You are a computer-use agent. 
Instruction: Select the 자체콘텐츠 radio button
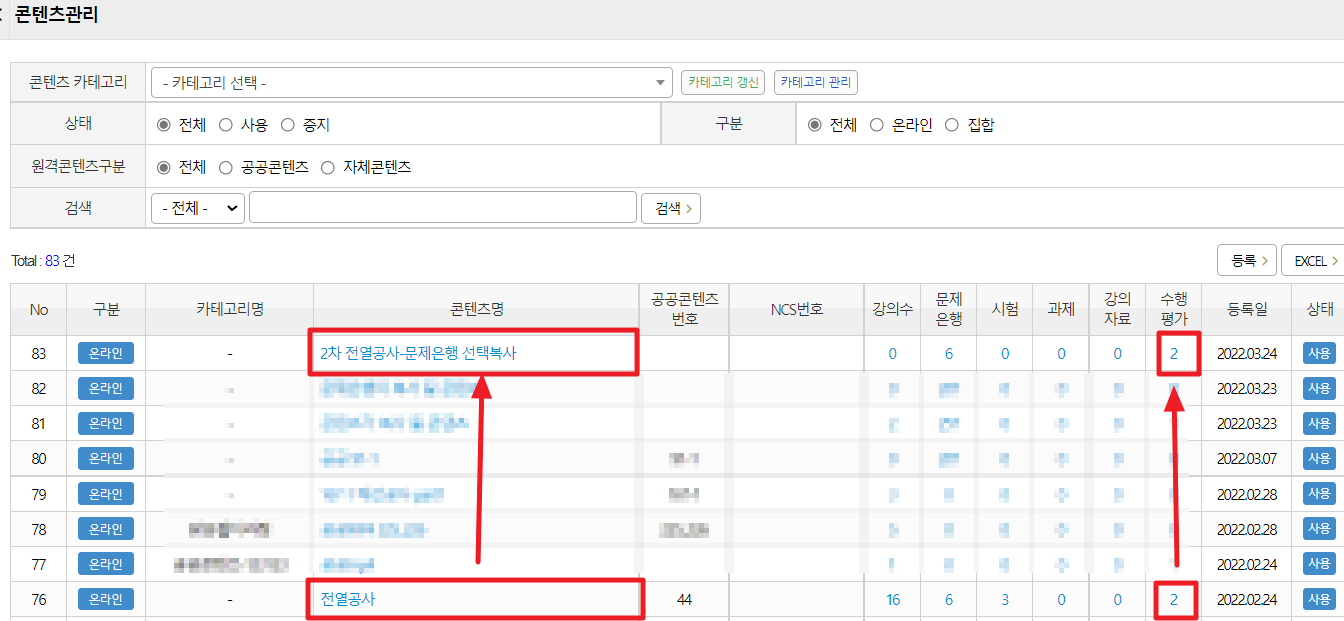[x=328, y=167]
